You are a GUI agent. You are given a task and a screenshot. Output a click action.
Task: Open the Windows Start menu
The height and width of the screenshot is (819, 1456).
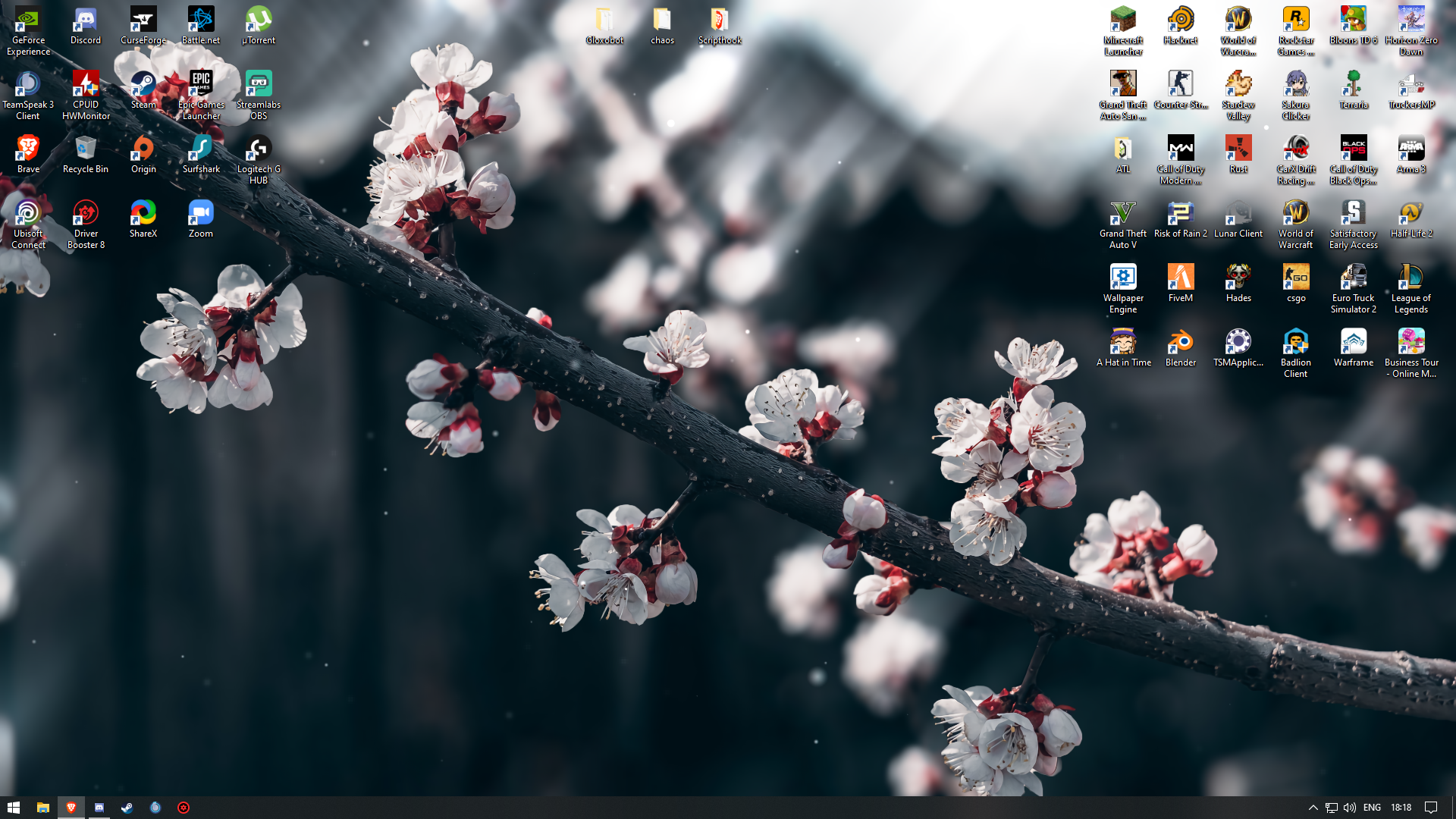[14, 808]
